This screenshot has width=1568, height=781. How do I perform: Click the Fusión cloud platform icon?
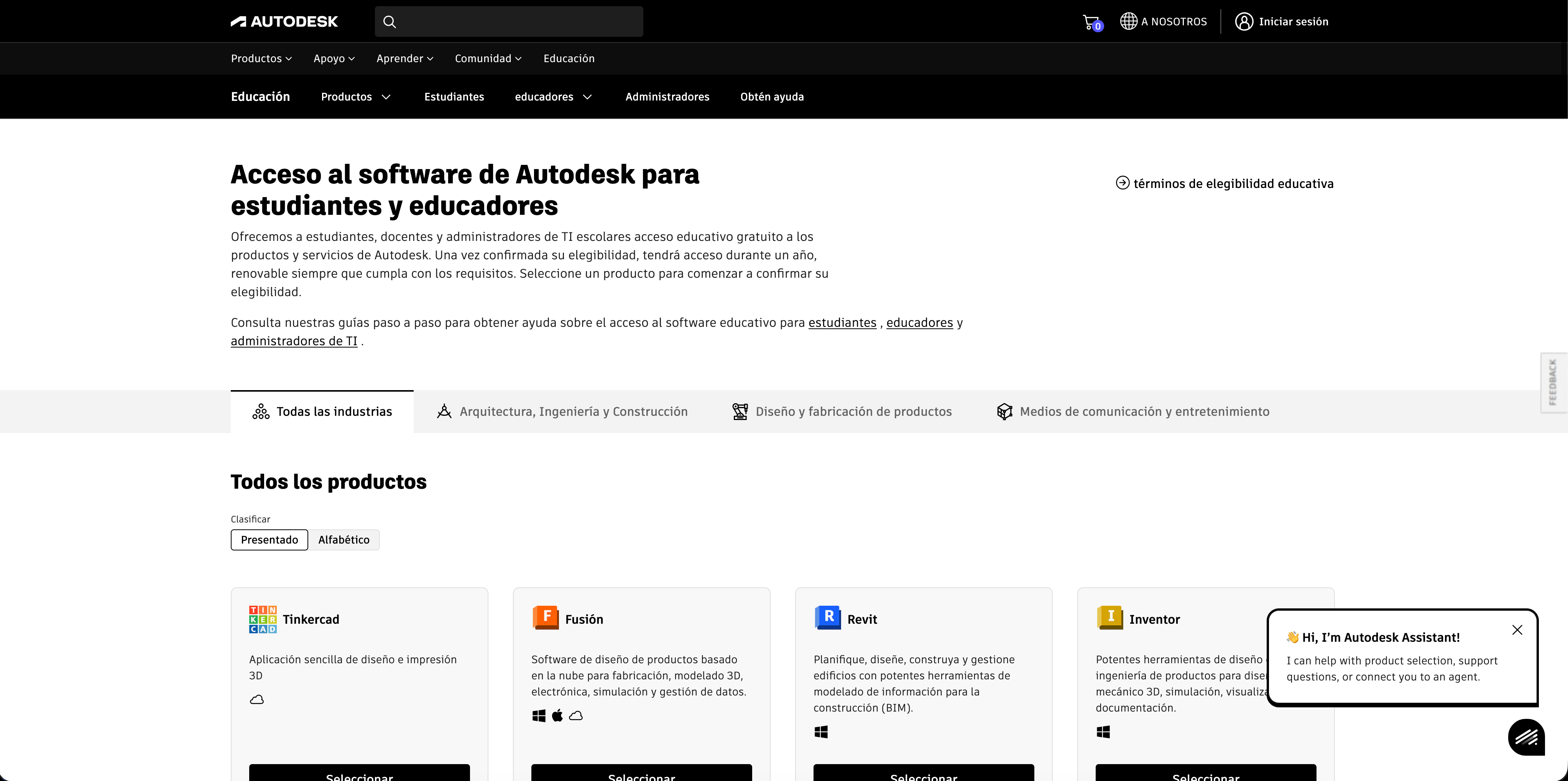pyautogui.click(x=576, y=716)
